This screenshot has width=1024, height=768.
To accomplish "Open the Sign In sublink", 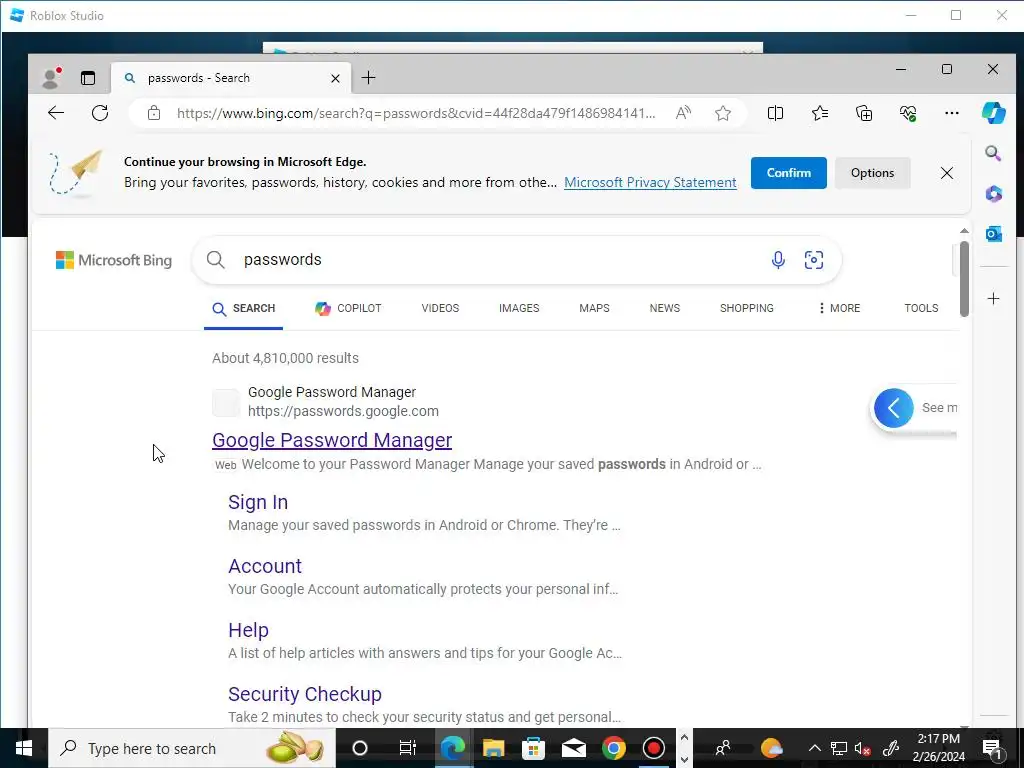I will (258, 502).
